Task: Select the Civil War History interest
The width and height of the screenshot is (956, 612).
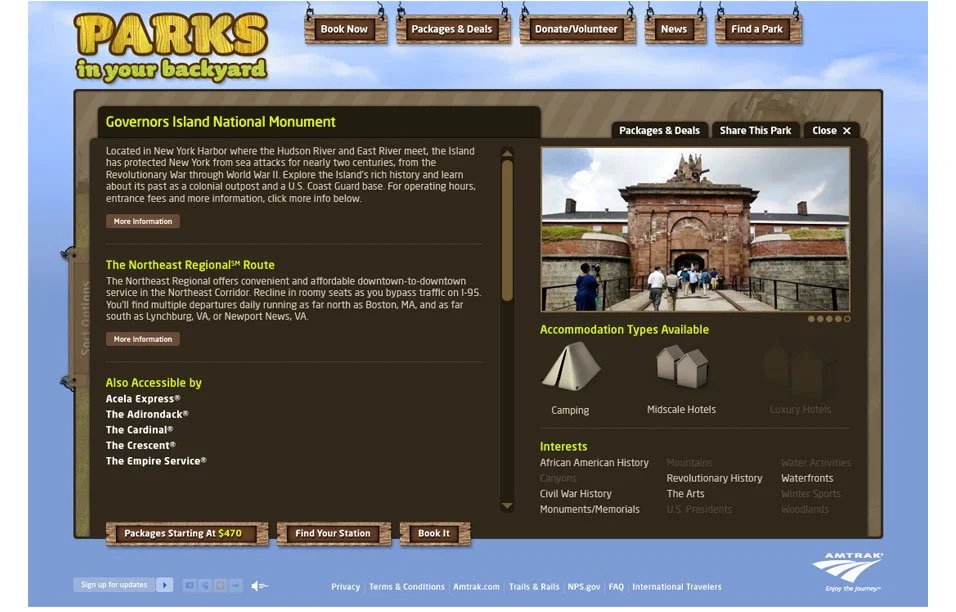Action: pyautogui.click(x=576, y=494)
